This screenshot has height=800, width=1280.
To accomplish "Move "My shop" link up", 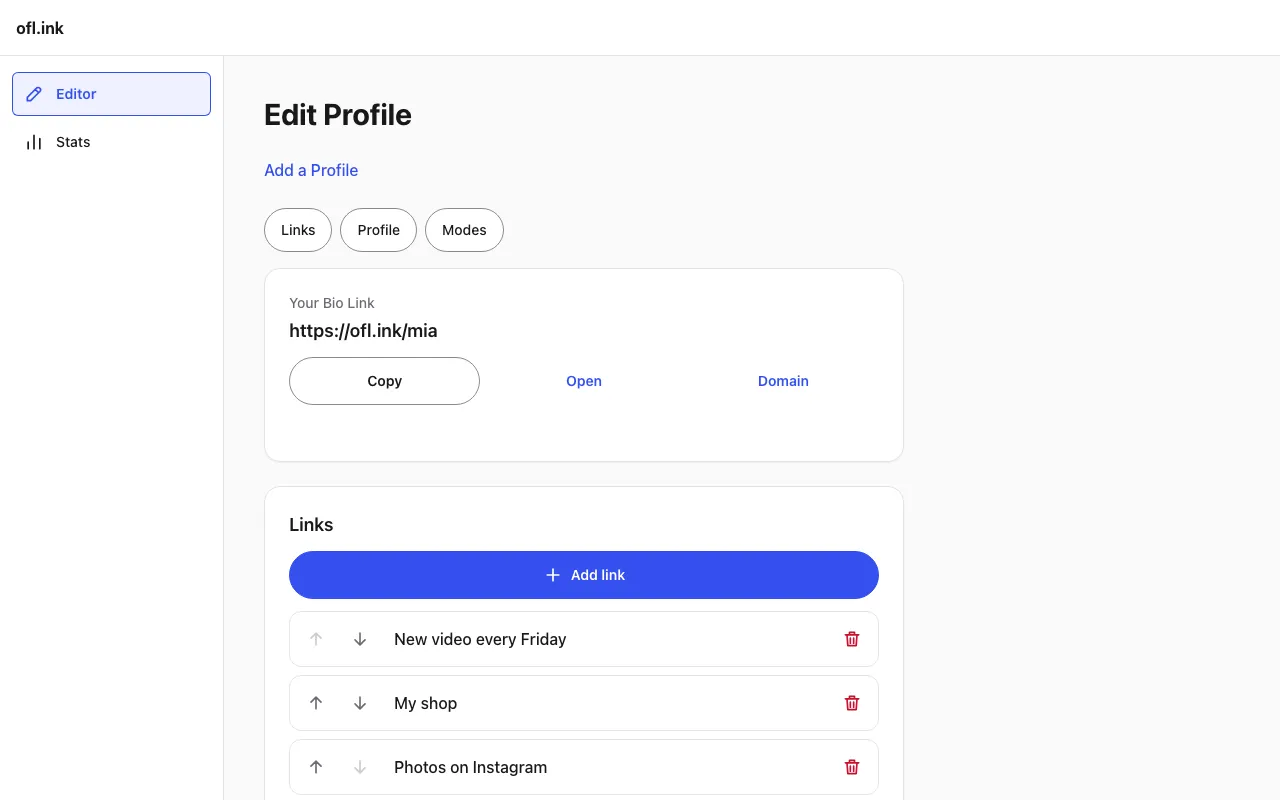I will 316,703.
